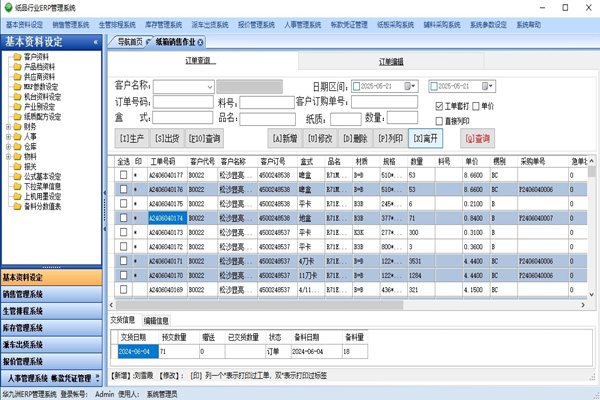This screenshot has height=400, width=600.
Task: Expand the 仓库 tree node
Action: coord(8,147)
